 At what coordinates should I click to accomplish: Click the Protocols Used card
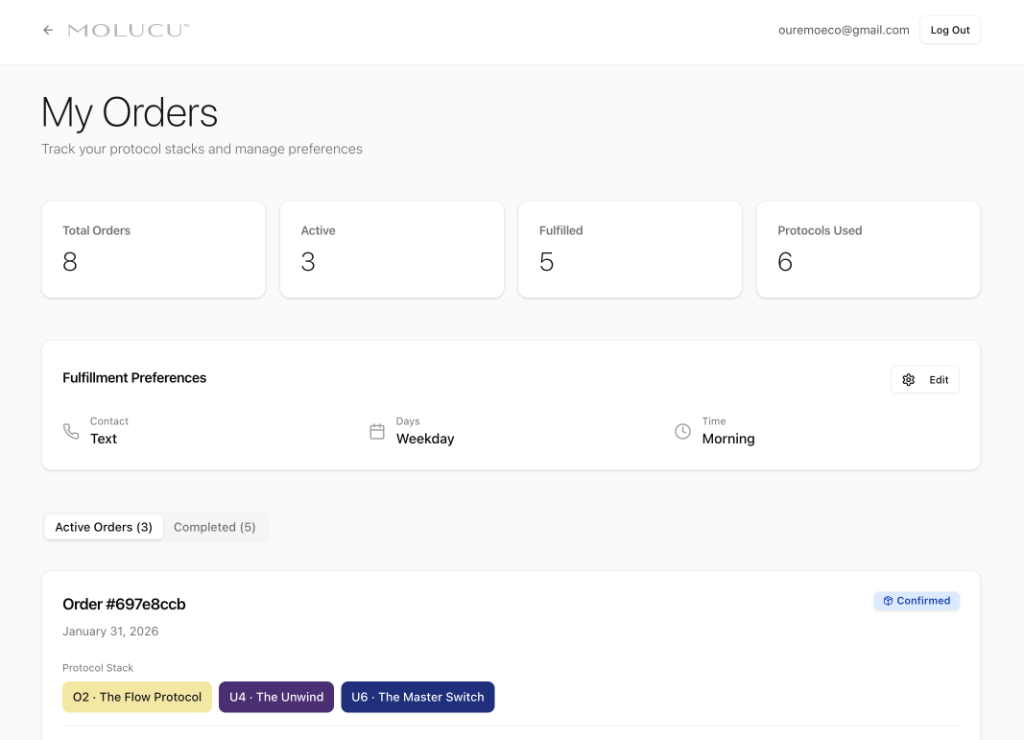click(x=868, y=249)
